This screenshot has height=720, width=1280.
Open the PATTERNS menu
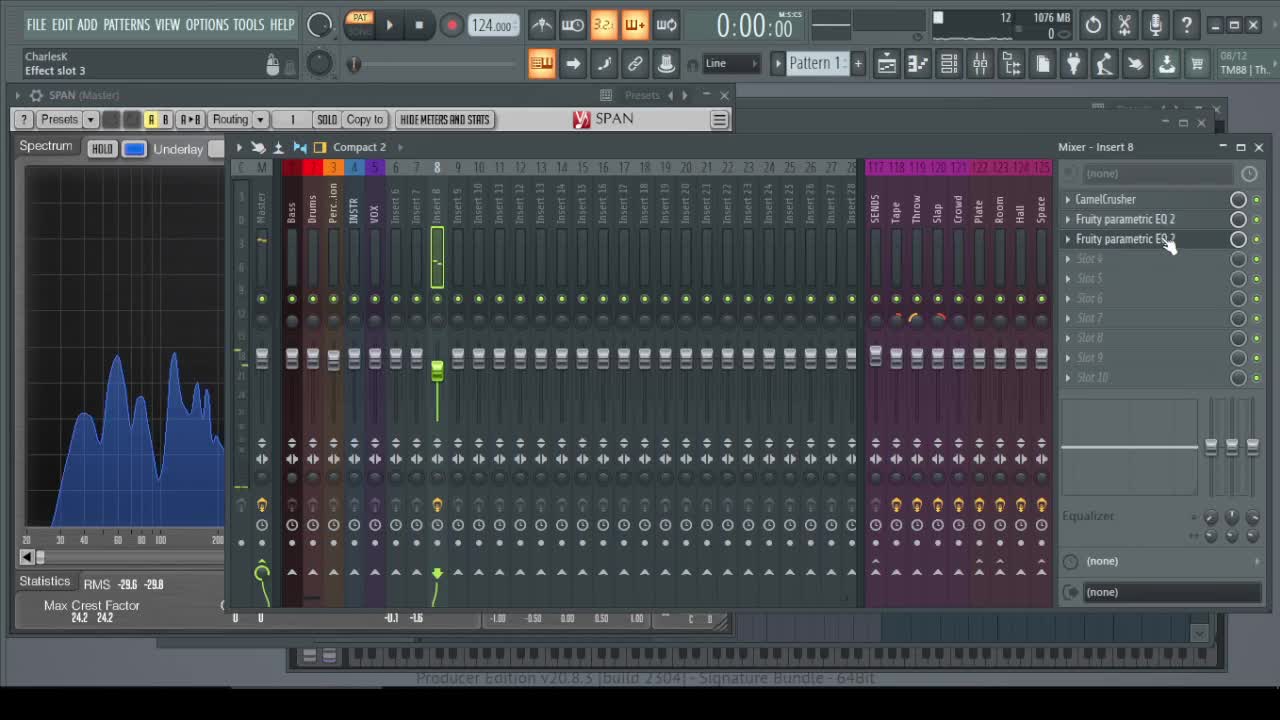click(127, 25)
